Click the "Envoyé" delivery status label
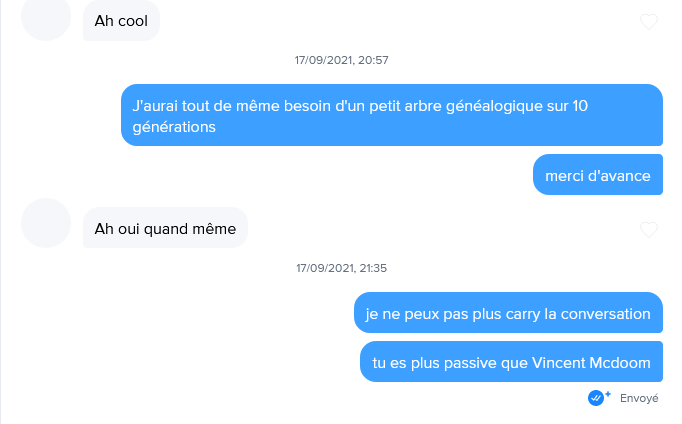This screenshot has width=682, height=424. (x=639, y=398)
